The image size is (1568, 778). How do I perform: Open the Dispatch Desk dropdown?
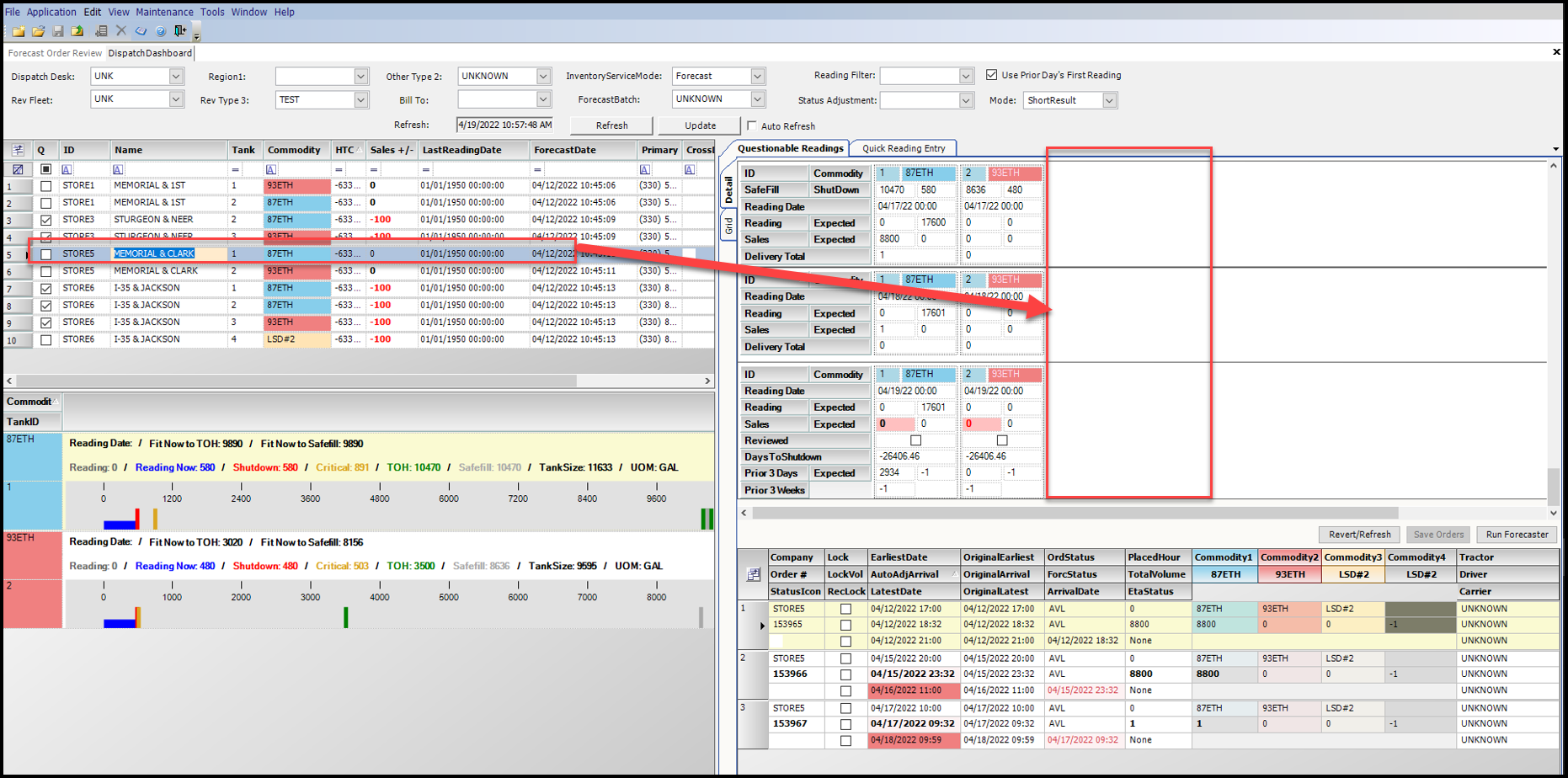(x=175, y=77)
